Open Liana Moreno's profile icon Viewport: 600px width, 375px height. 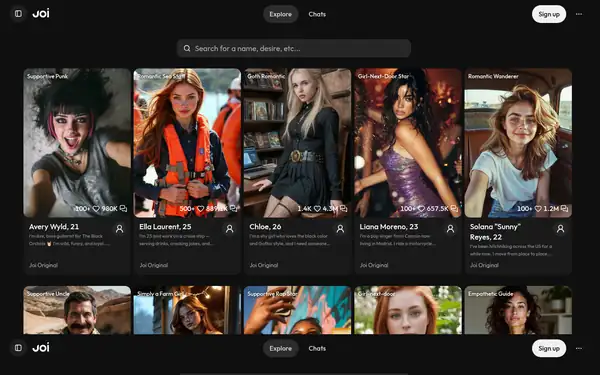[x=450, y=229]
